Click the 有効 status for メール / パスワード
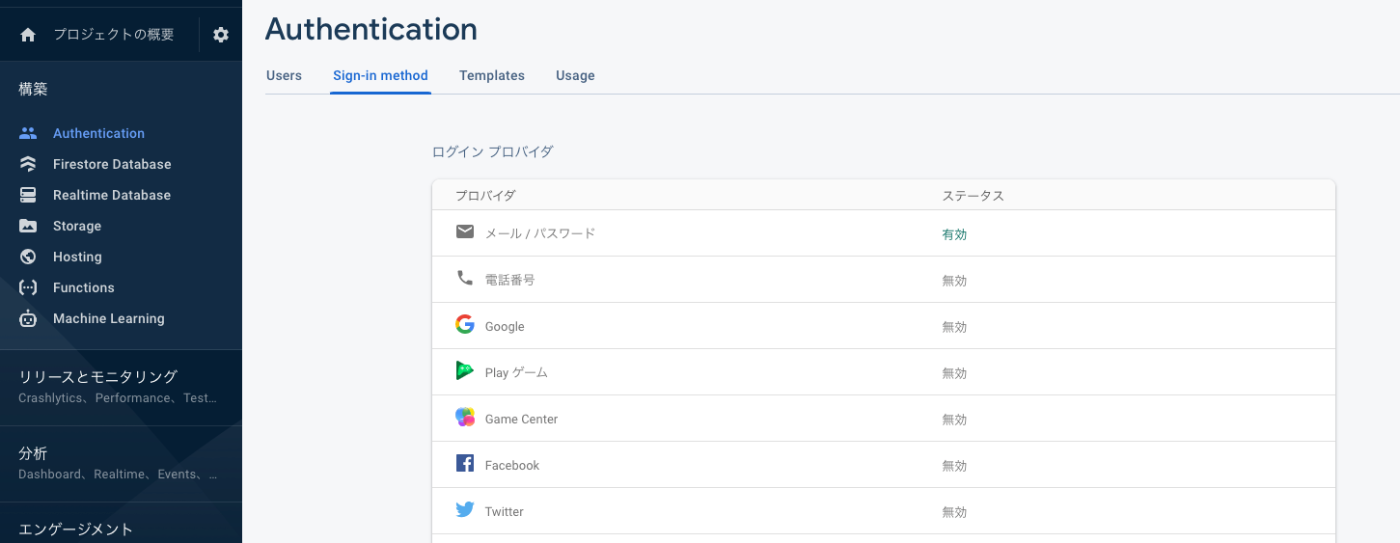The height and width of the screenshot is (543, 1400). (x=954, y=234)
